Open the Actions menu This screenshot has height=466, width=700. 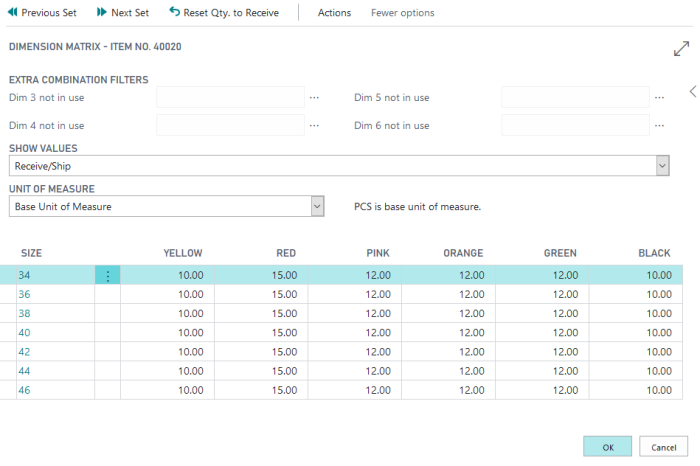click(334, 13)
